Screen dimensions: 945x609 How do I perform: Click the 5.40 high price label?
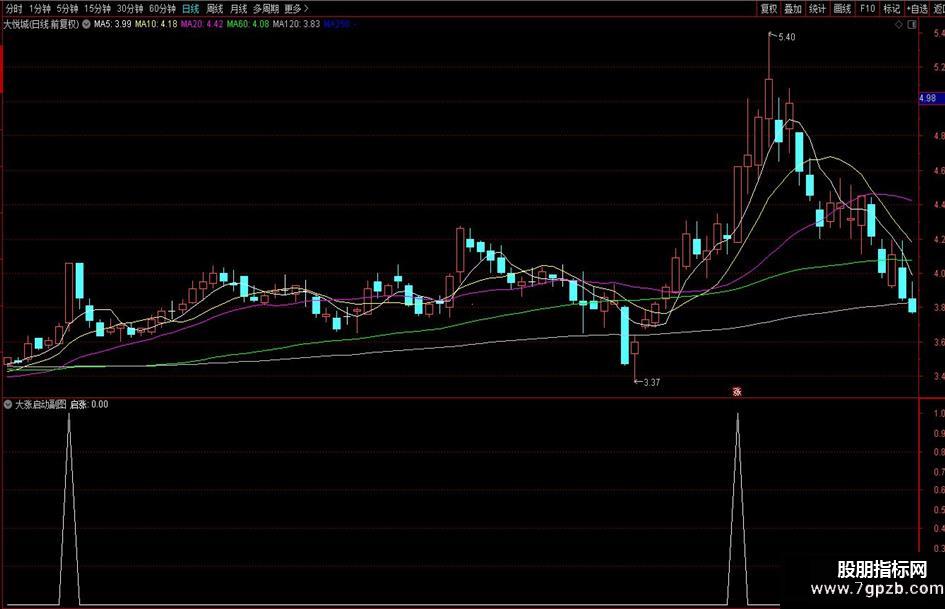(x=786, y=37)
